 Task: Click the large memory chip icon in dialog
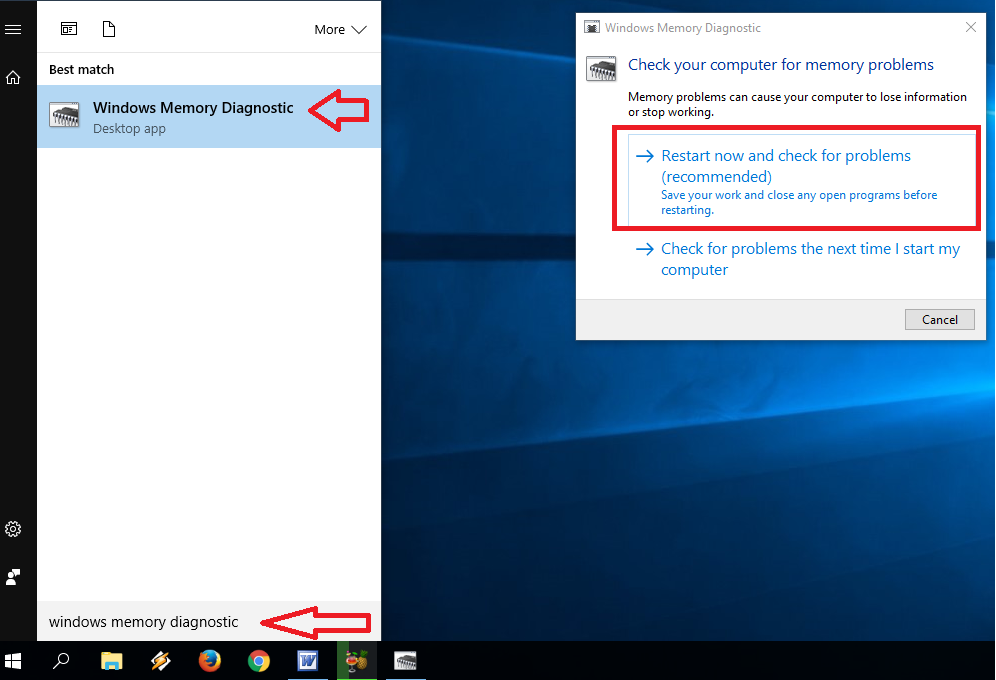tap(601, 69)
